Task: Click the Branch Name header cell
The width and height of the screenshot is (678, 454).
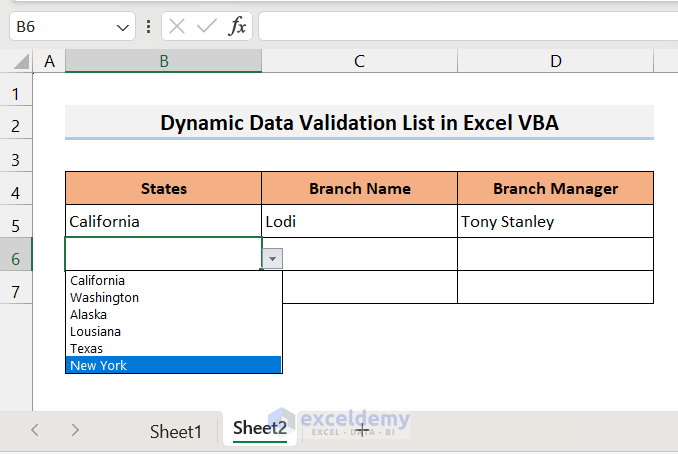Action: [359, 188]
